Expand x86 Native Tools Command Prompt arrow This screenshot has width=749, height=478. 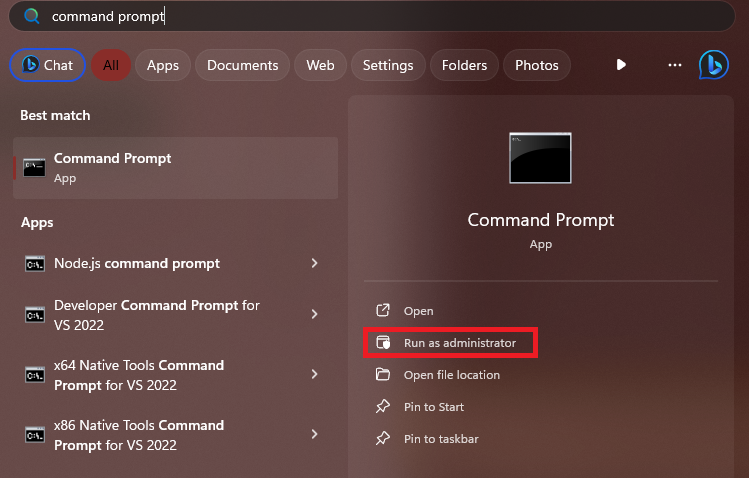tap(315, 434)
